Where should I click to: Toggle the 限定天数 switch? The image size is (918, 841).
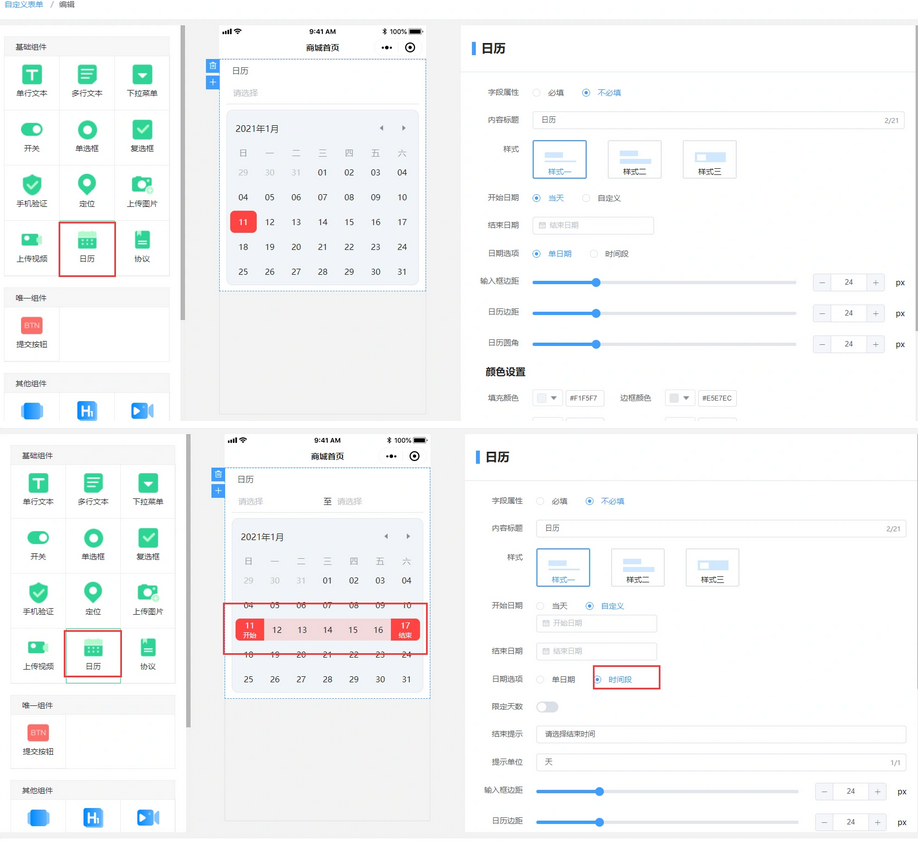pos(547,707)
